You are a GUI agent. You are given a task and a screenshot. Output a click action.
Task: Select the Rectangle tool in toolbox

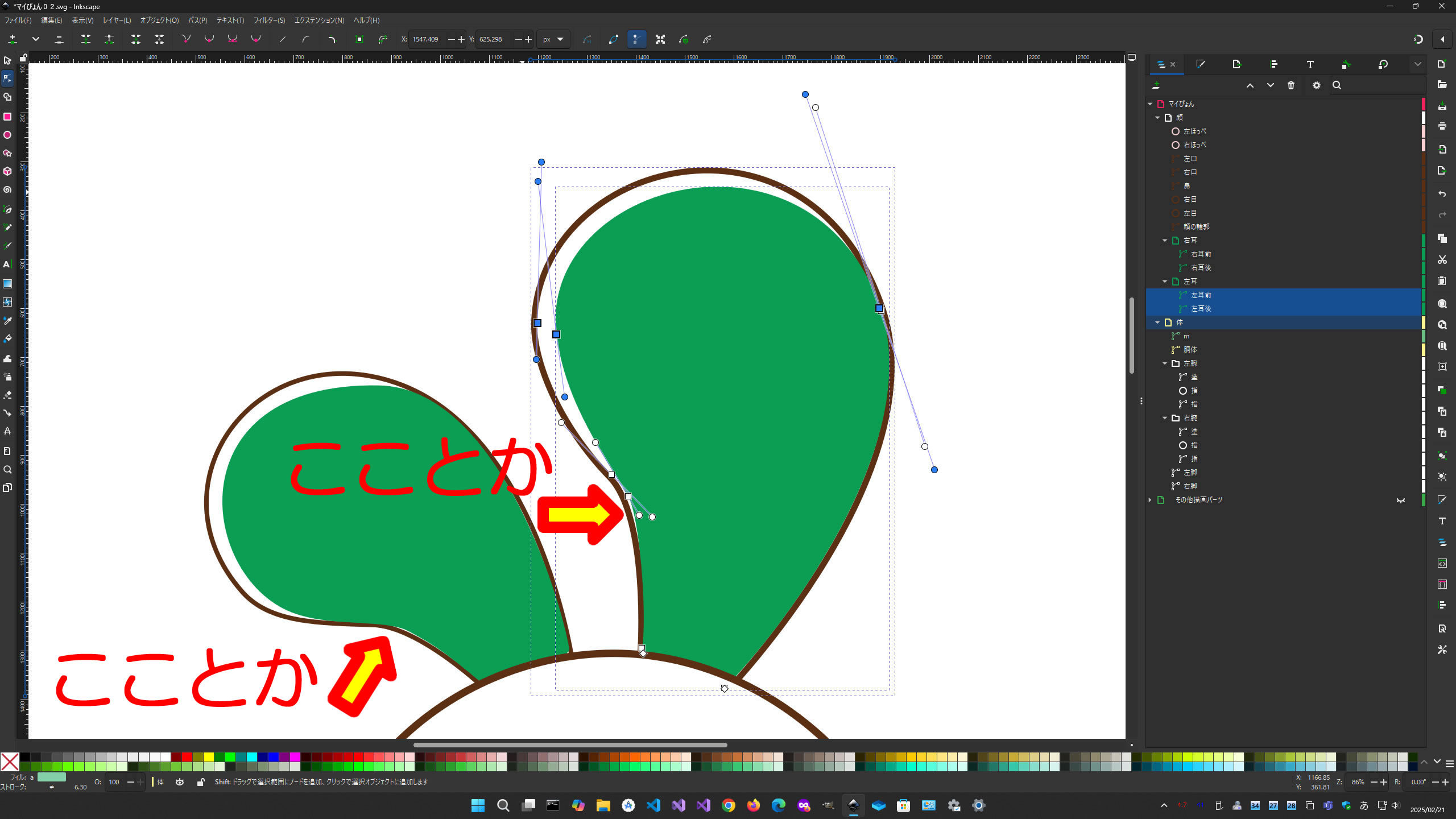pyautogui.click(x=7, y=117)
